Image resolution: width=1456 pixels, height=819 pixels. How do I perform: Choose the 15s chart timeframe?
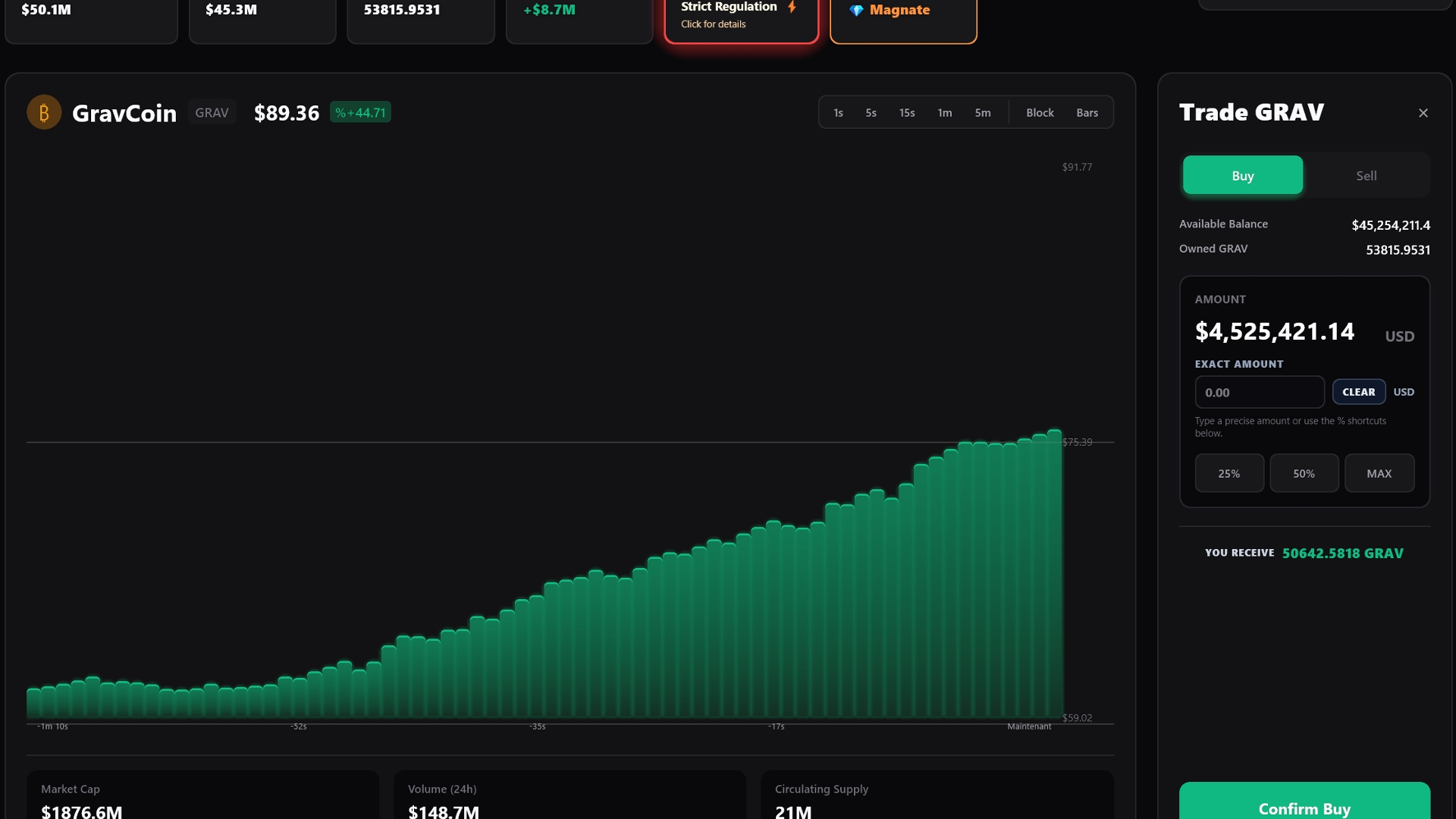907,112
